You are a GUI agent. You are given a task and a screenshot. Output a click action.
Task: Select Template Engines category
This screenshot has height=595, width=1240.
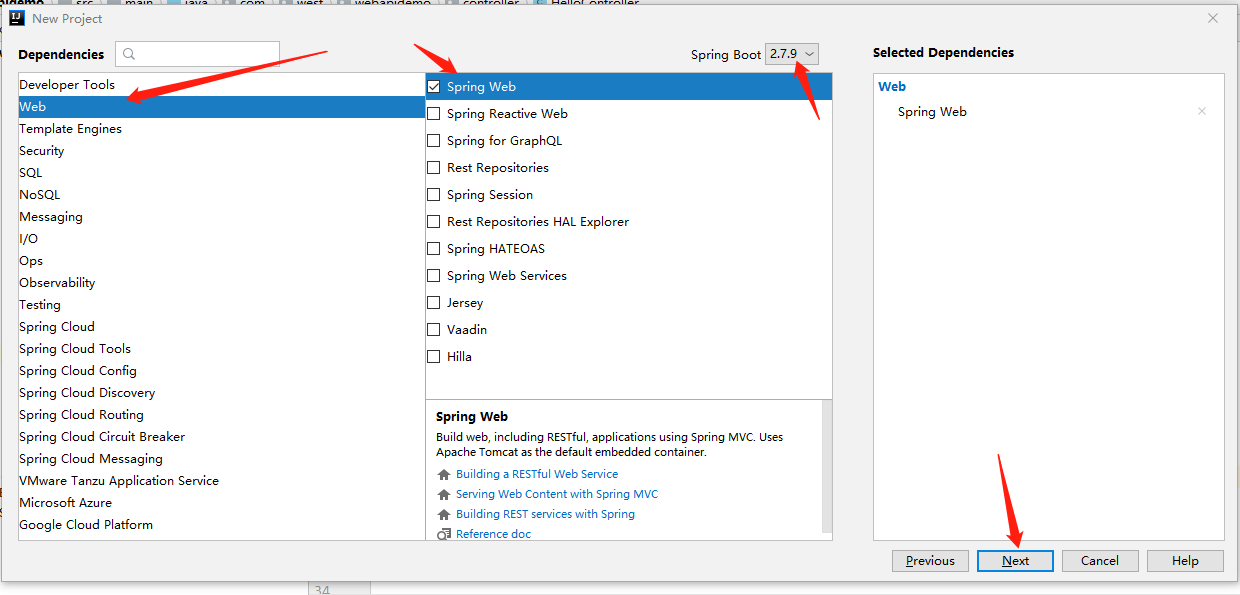tap(222, 129)
